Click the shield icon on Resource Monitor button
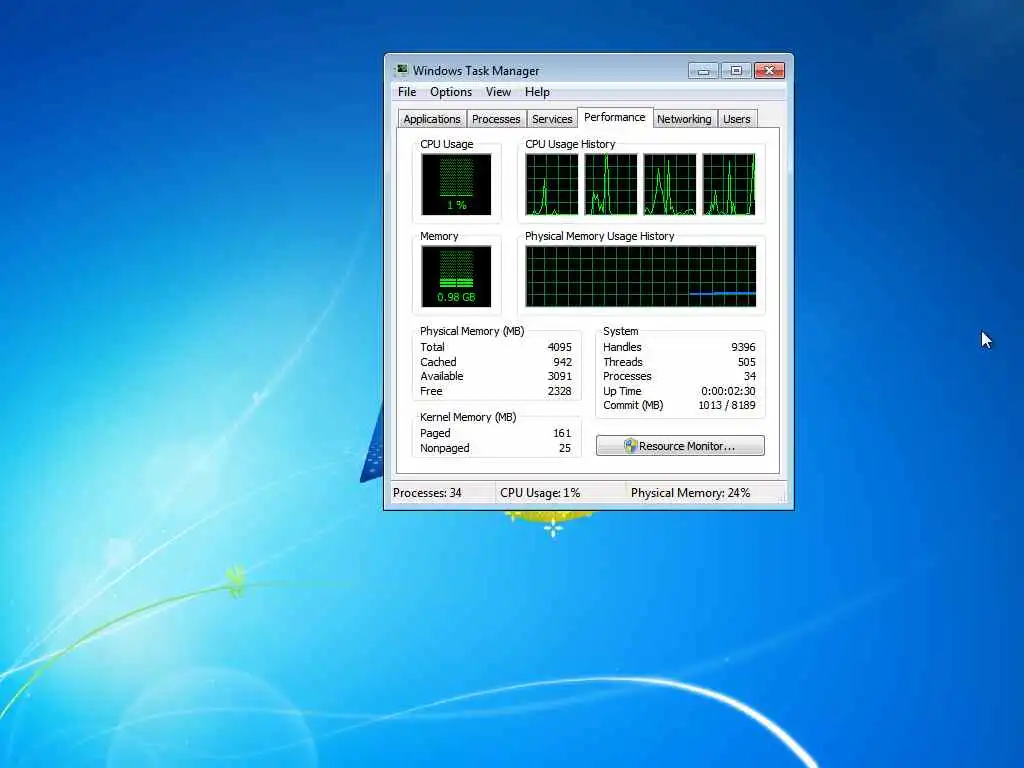The image size is (1024, 768). coord(630,446)
